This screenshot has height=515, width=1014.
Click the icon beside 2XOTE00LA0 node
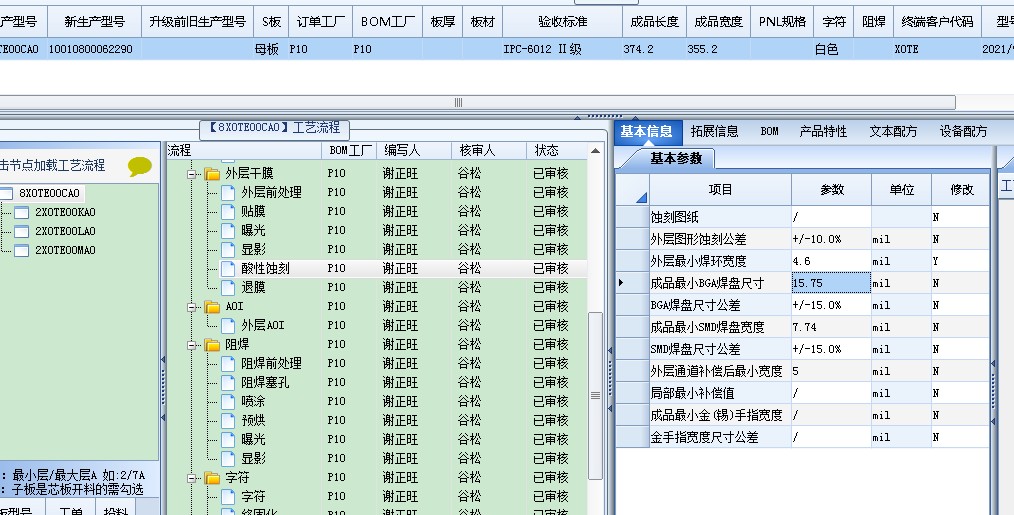pyautogui.click(x=21, y=231)
